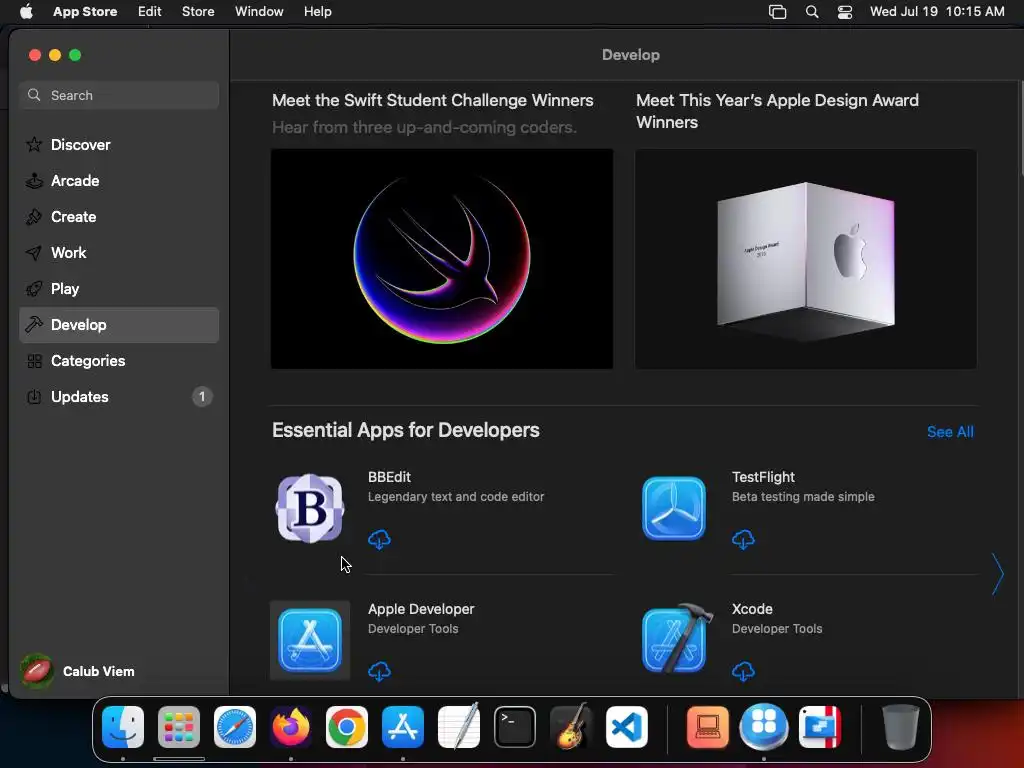Click the TestFlight app icon
Image resolution: width=1024 pixels, height=768 pixels.
pos(673,509)
